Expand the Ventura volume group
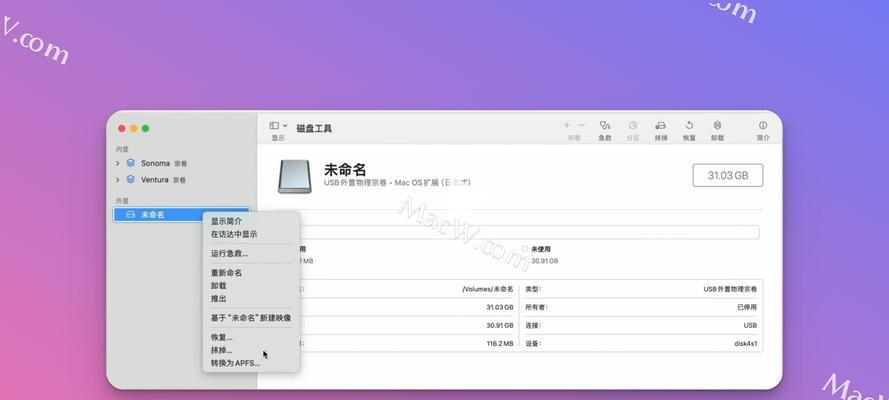Screen dimensions: 889x400 (117, 180)
